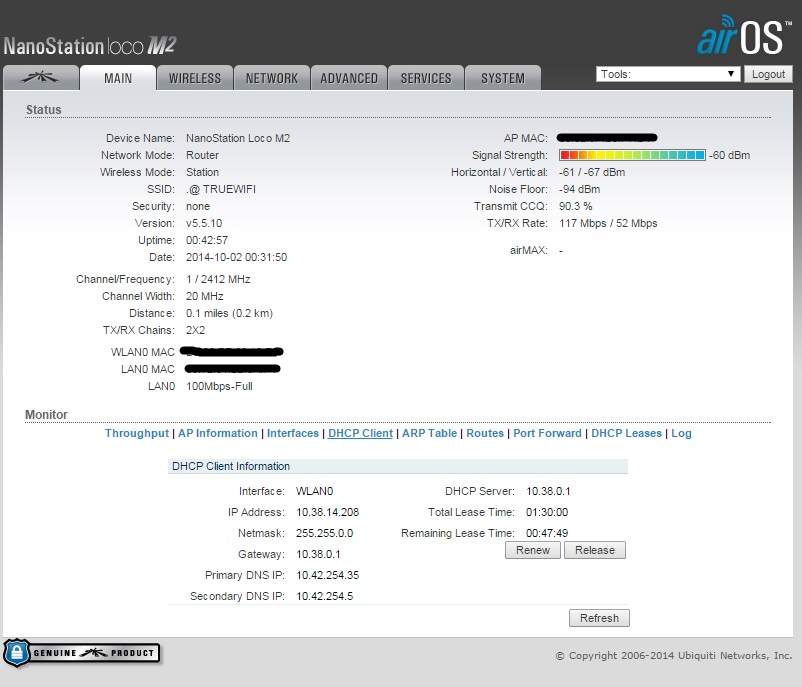Click the Interface value WLAN0
The image size is (802, 687).
pyautogui.click(x=314, y=491)
